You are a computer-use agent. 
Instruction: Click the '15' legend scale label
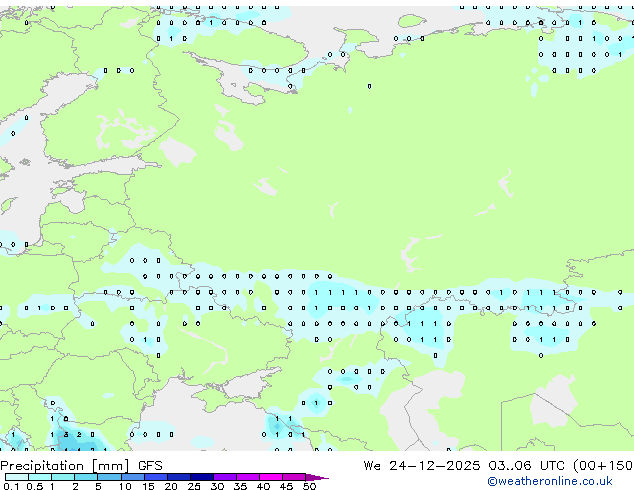[148, 486]
